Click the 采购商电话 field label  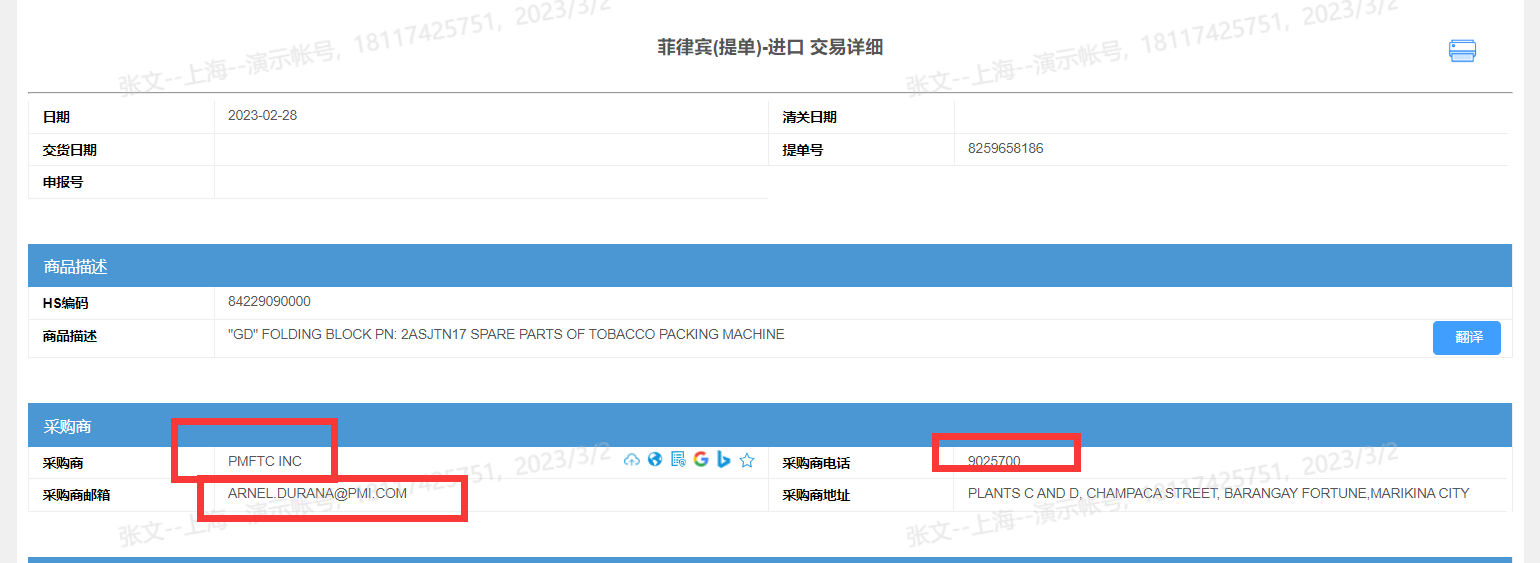[816, 463]
